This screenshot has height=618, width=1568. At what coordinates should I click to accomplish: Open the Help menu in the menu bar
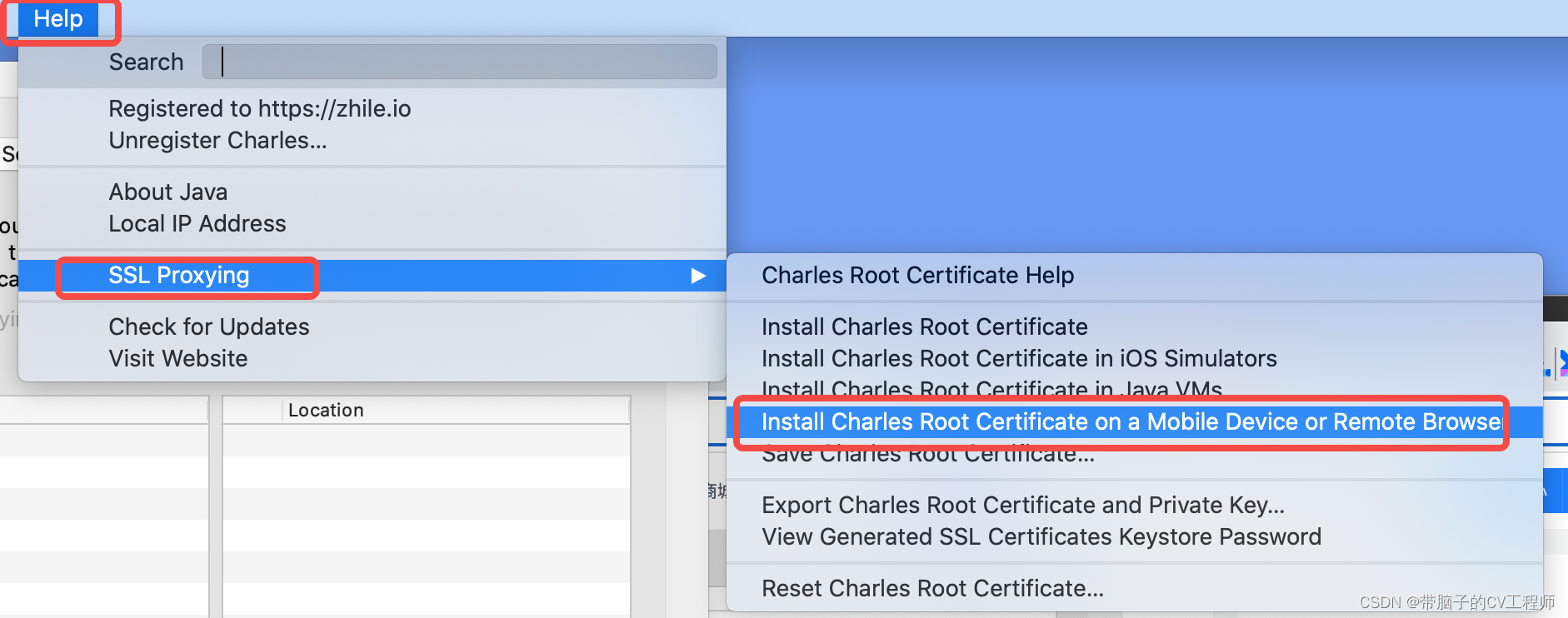point(58,18)
